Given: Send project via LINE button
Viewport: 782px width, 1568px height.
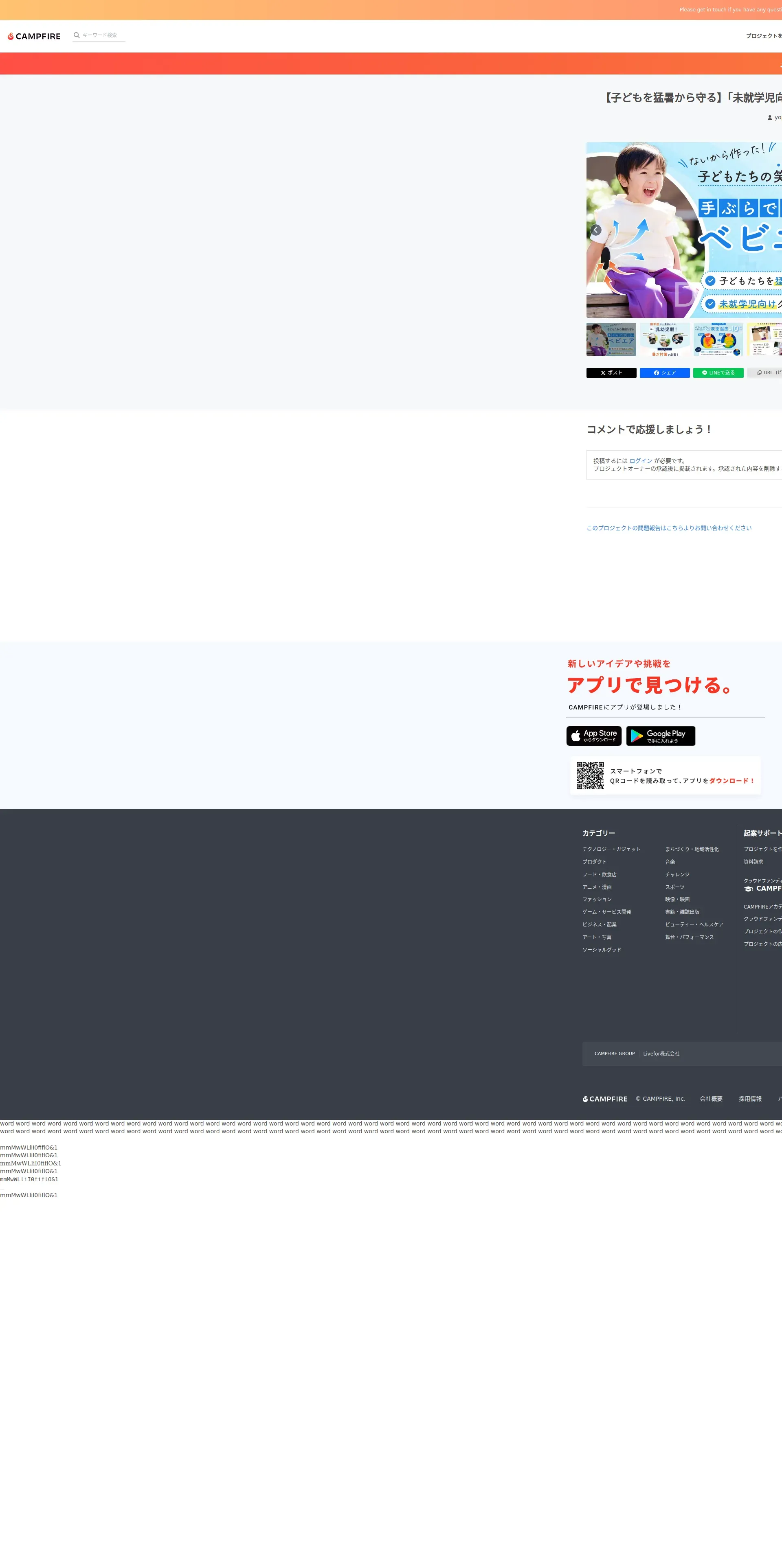Looking at the screenshot, I should (718, 372).
